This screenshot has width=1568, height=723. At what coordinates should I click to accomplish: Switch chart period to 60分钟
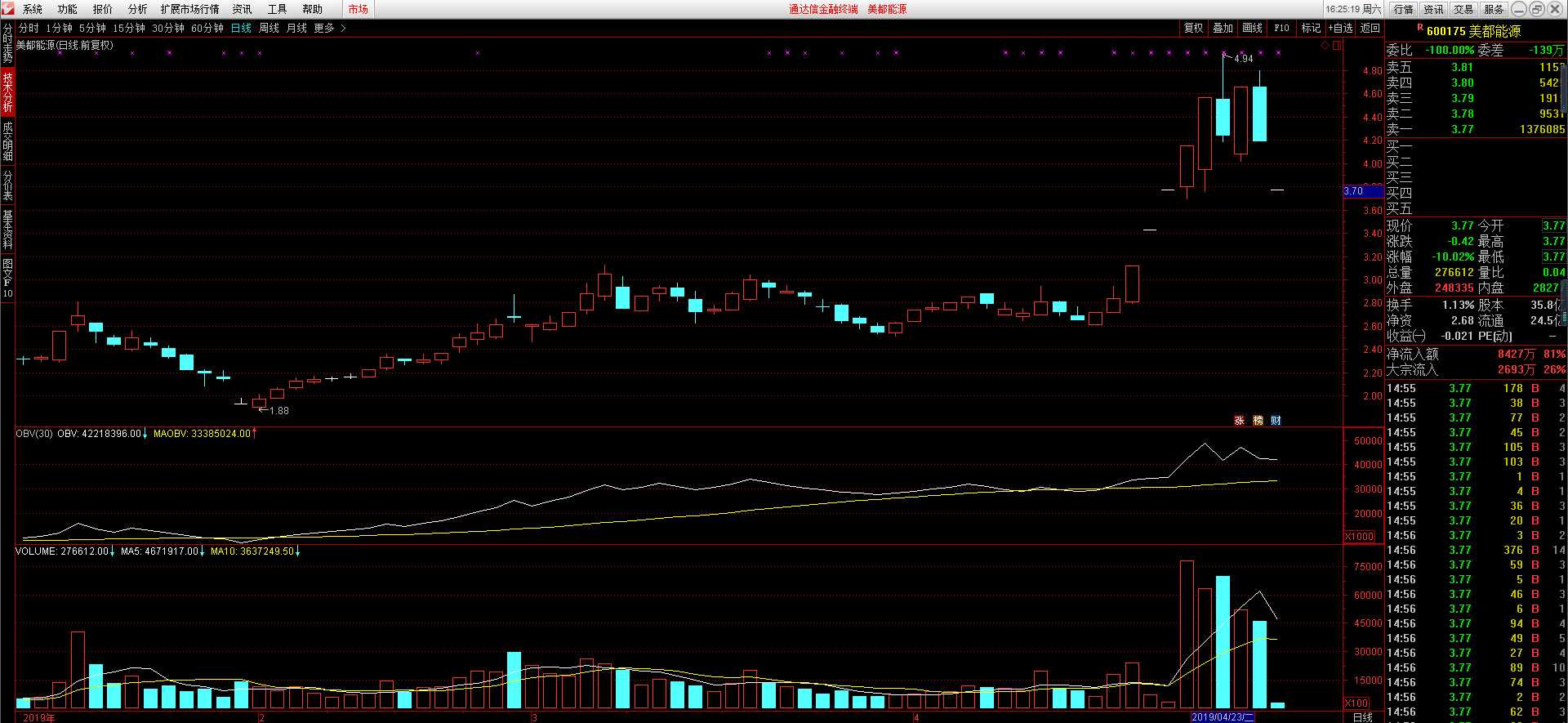pos(207,29)
